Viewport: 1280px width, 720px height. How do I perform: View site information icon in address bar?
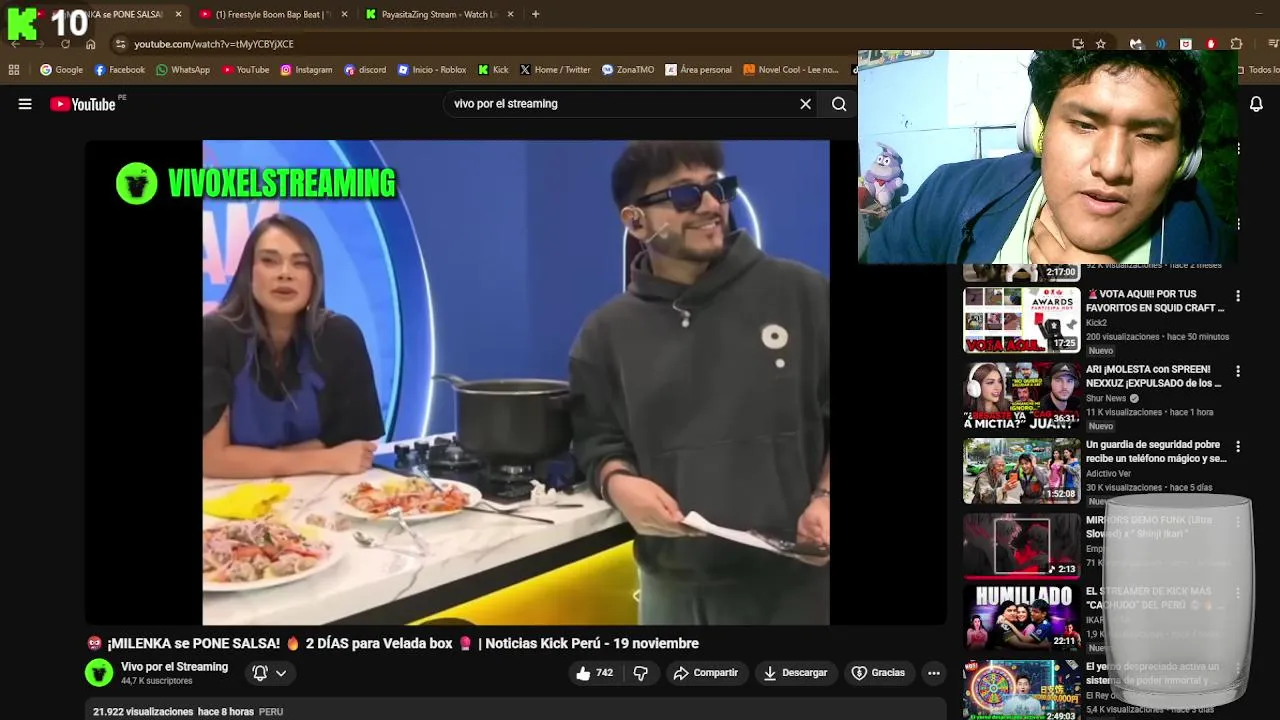[120, 44]
